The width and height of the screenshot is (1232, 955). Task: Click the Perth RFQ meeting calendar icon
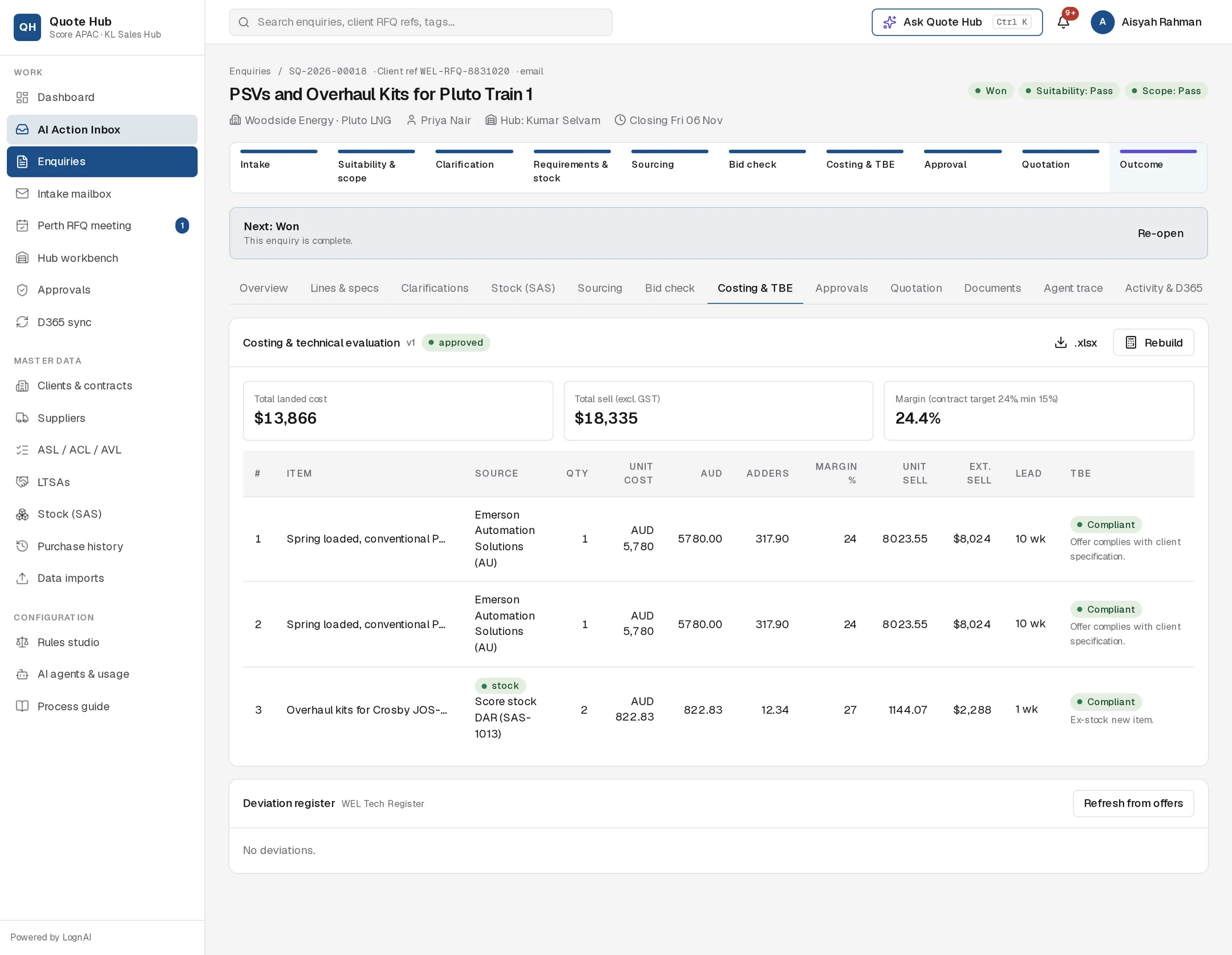(x=22, y=225)
